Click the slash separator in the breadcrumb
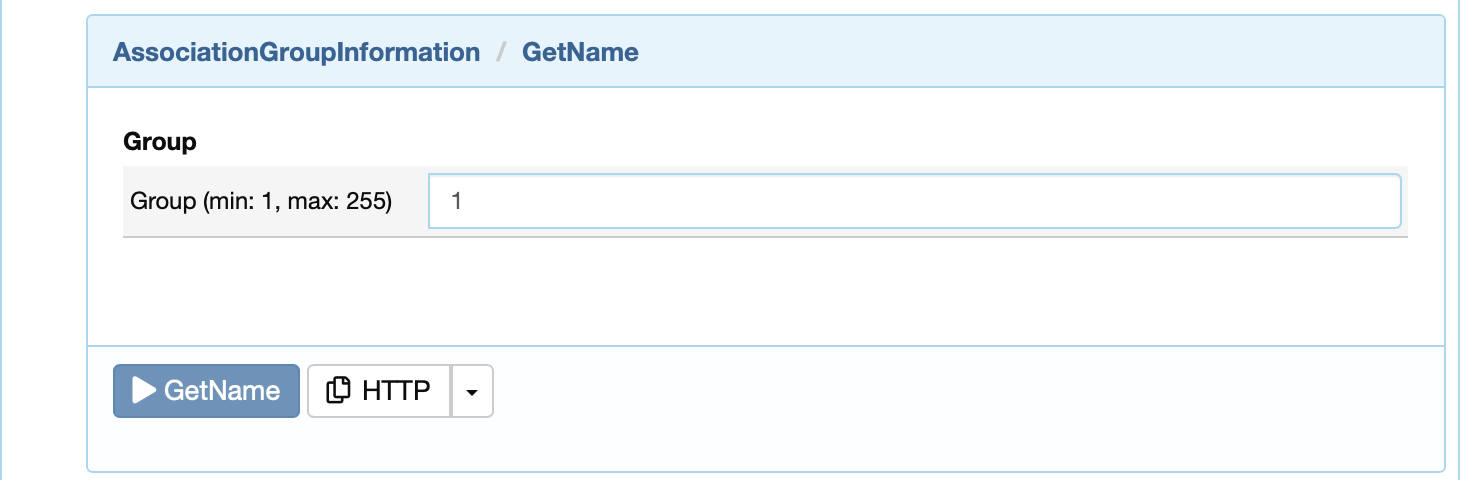 (501, 52)
